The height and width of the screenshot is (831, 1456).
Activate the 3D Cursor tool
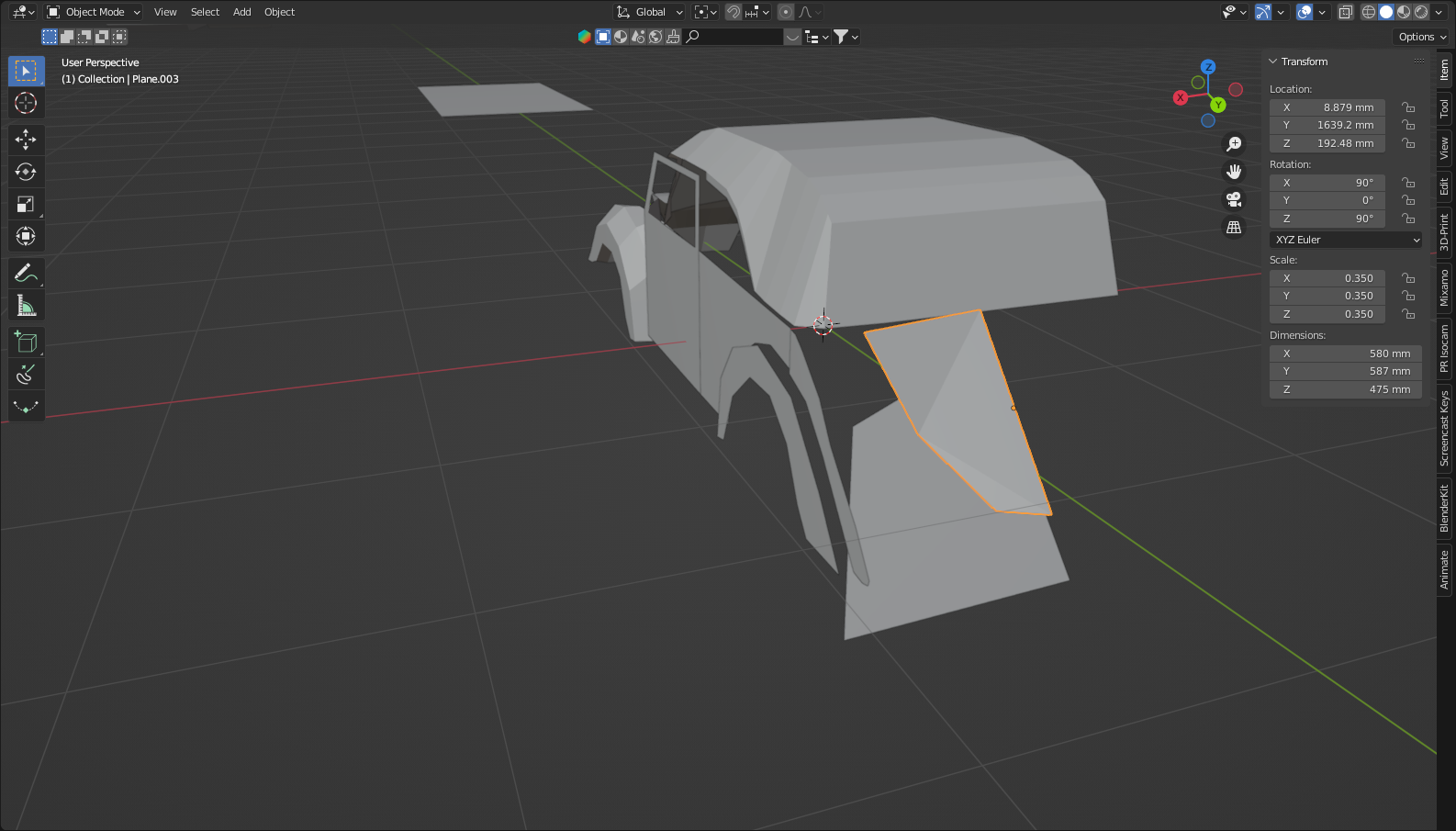(26, 103)
